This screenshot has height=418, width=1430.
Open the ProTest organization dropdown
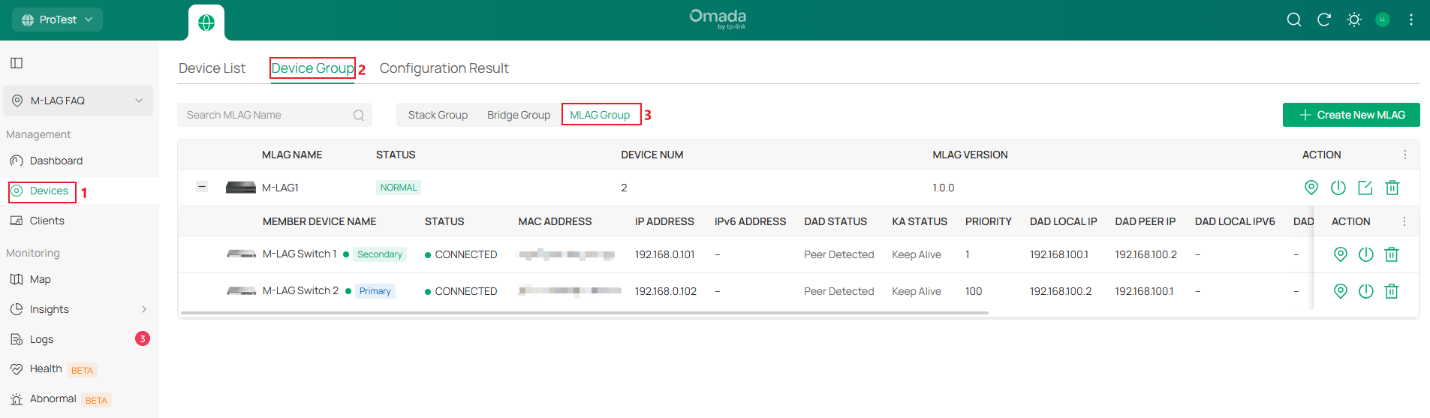[57, 20]
